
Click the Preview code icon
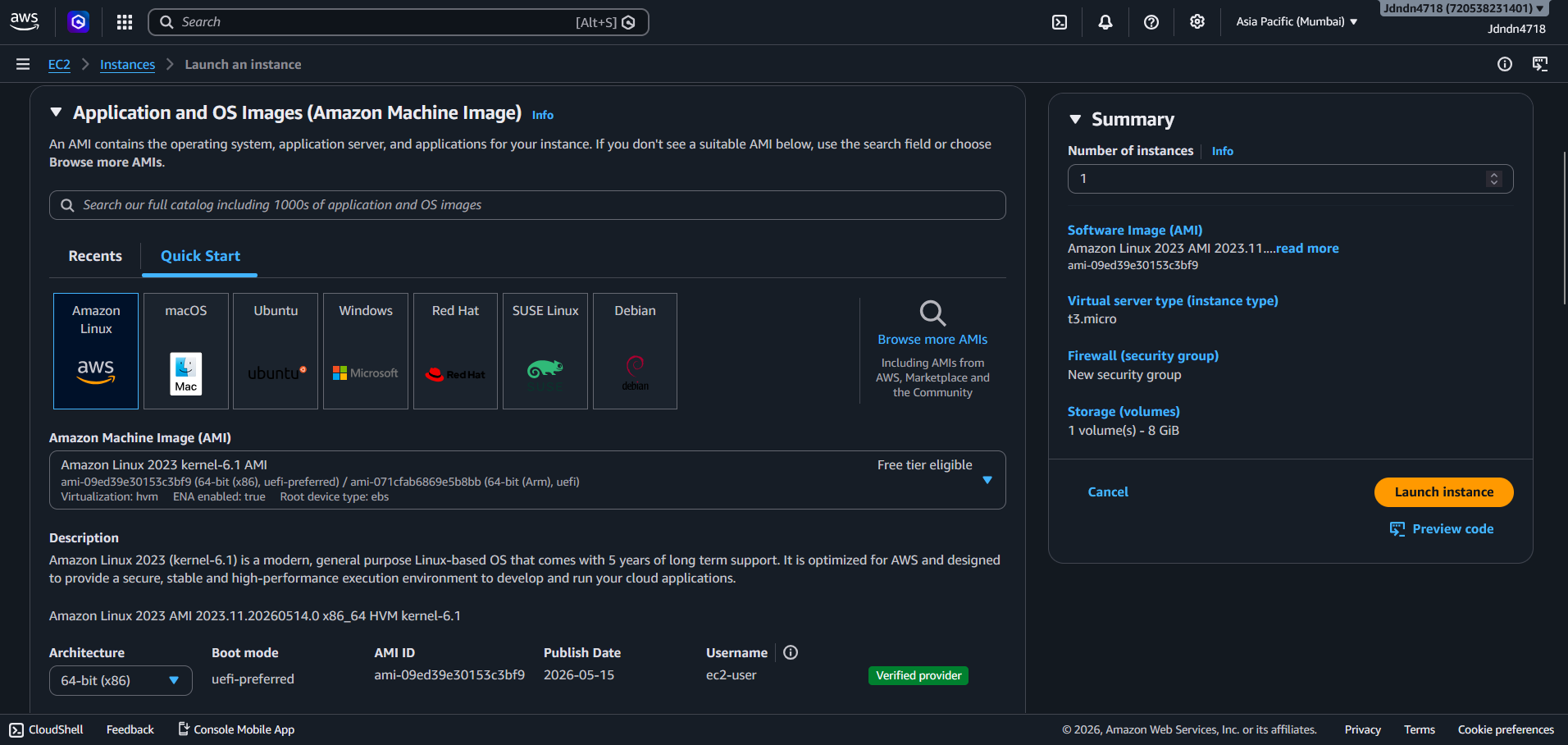(x=1397, y=529)
